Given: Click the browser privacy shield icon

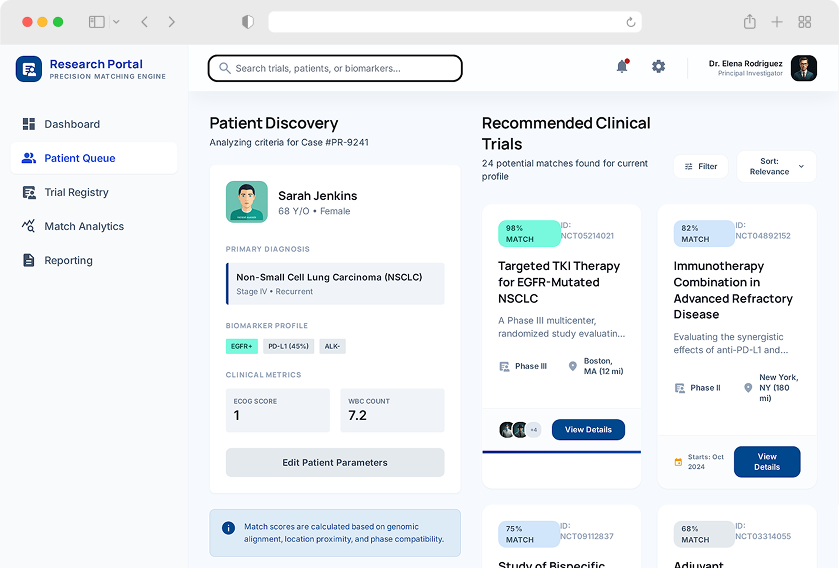Looking at the screenshot, I should tap(248, 22).
